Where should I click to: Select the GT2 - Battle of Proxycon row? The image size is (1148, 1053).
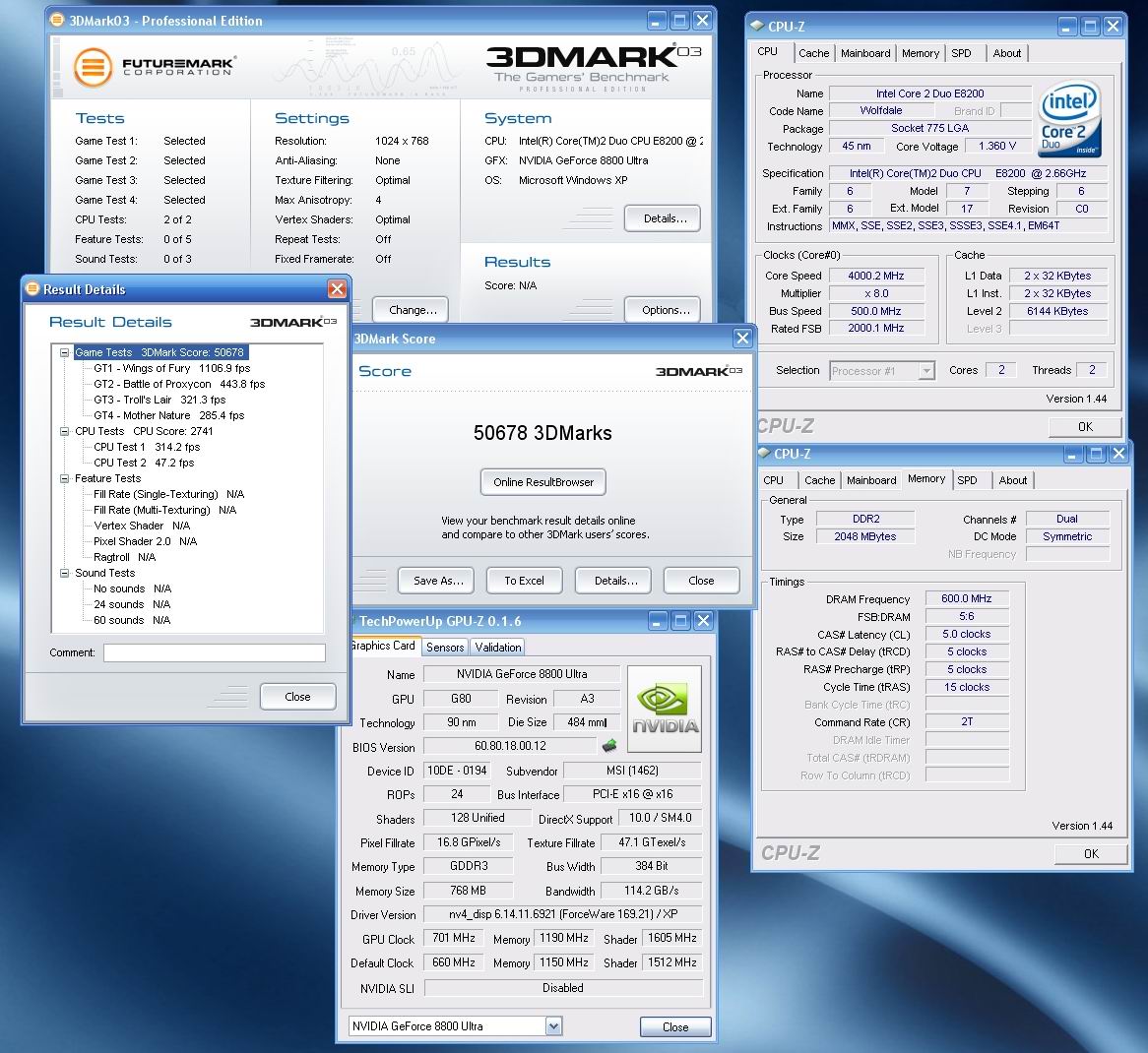pos(179,384)
